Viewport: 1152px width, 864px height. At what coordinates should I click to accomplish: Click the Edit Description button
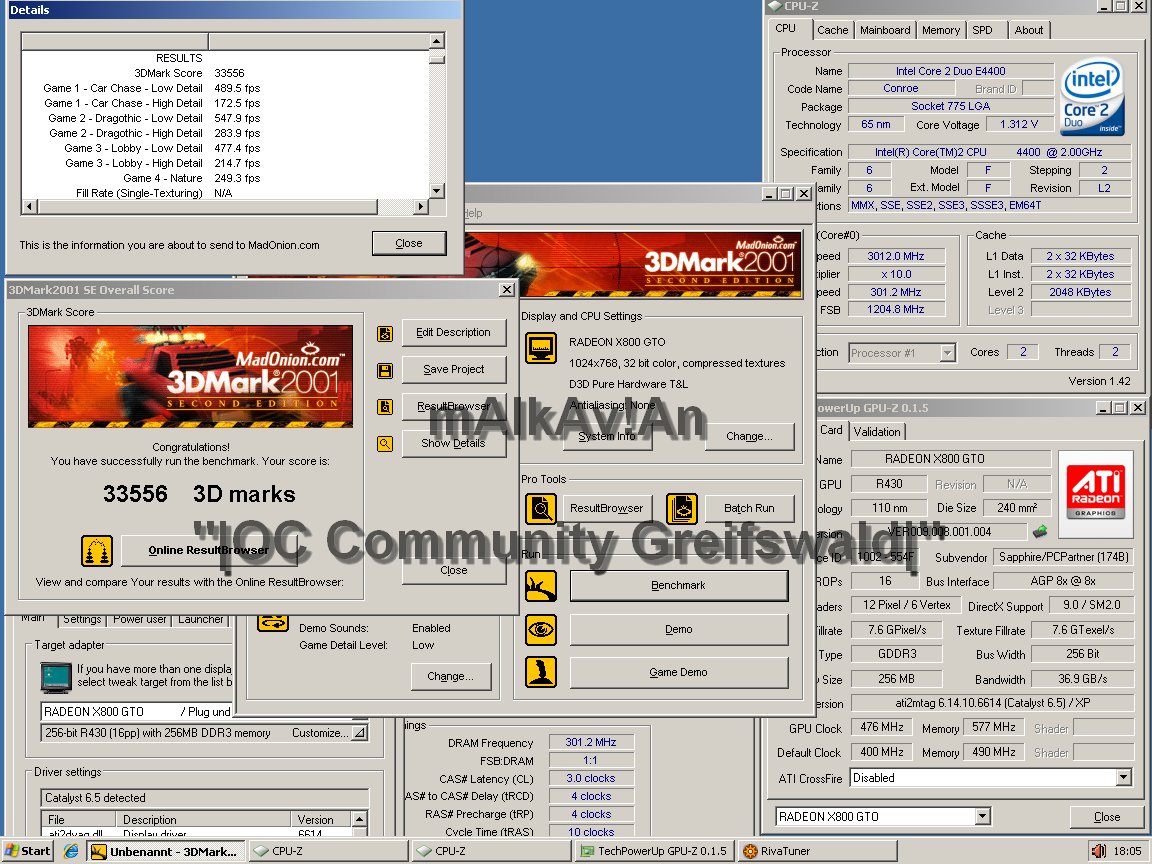453,333
